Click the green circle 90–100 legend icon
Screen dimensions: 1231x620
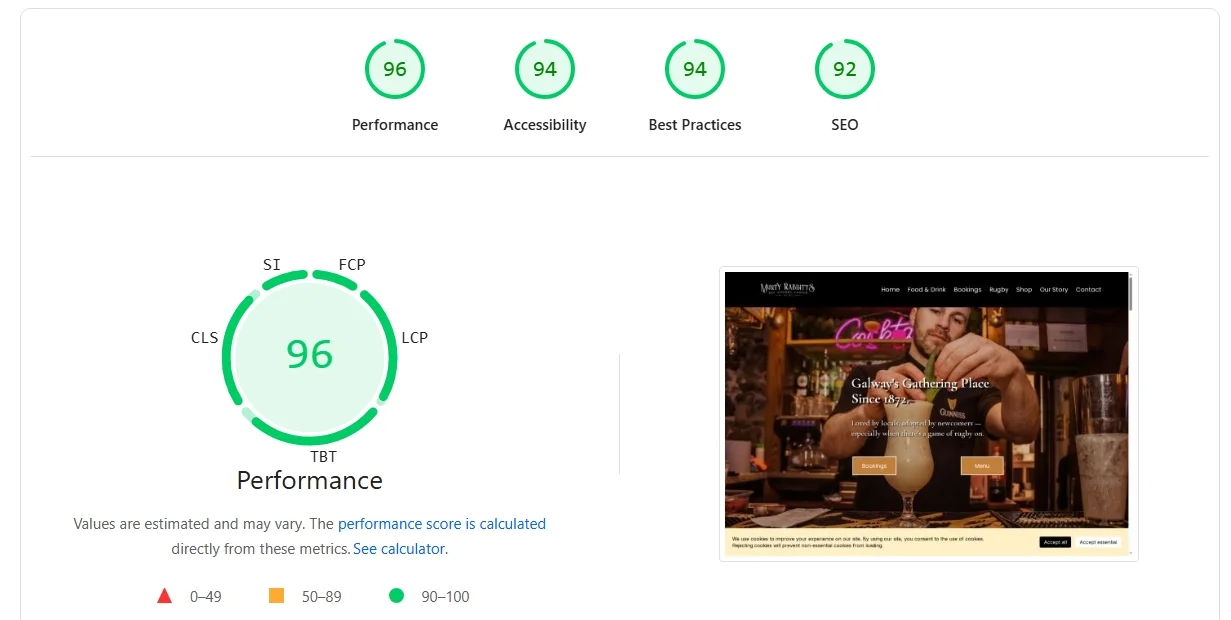pos(396,596)
